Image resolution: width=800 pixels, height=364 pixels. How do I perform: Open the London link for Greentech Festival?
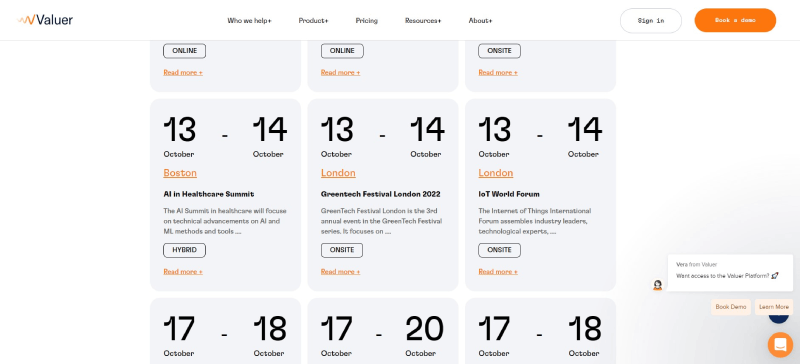pos(338,173)
